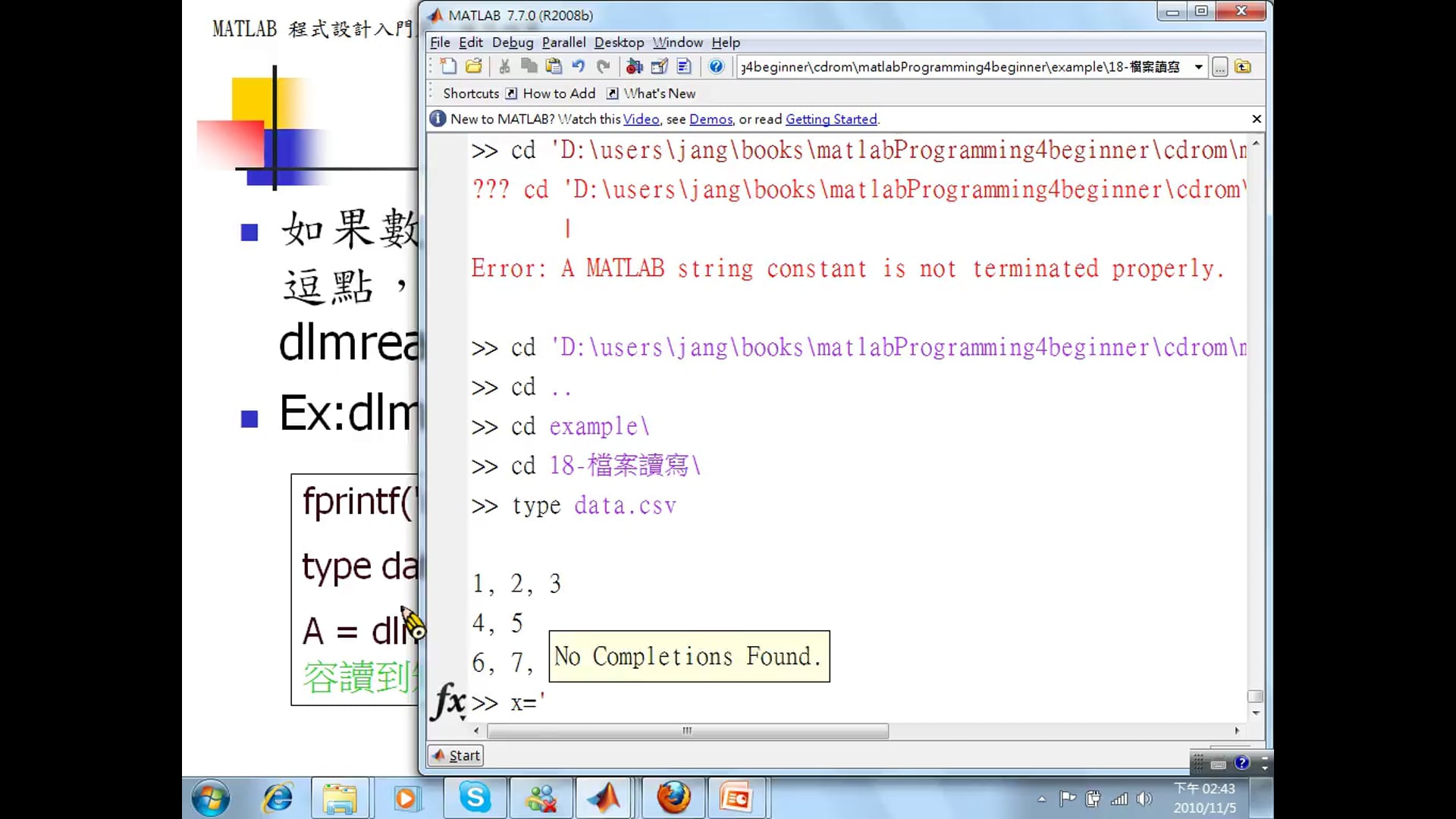Click the Paste toolbar icon
The width and height of the screenshot is (1456, 819).
(554, 67)
